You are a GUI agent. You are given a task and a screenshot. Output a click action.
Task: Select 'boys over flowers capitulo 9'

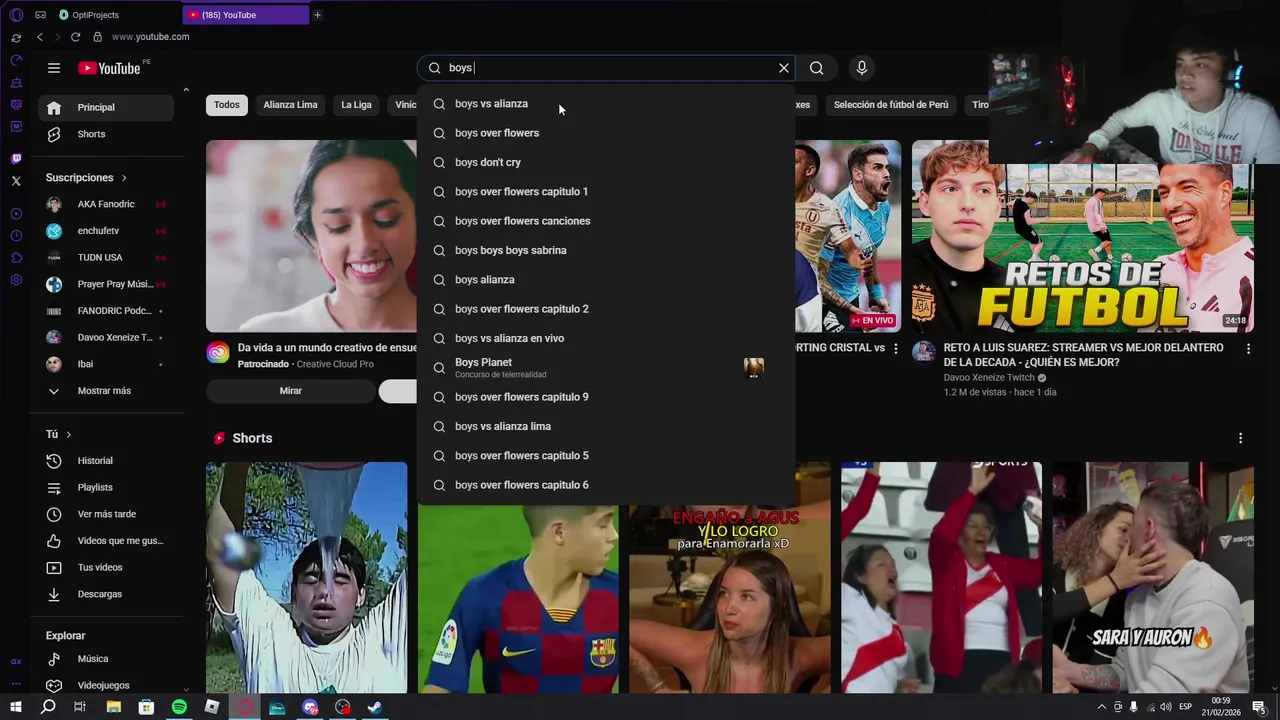(x=606, y=397)
